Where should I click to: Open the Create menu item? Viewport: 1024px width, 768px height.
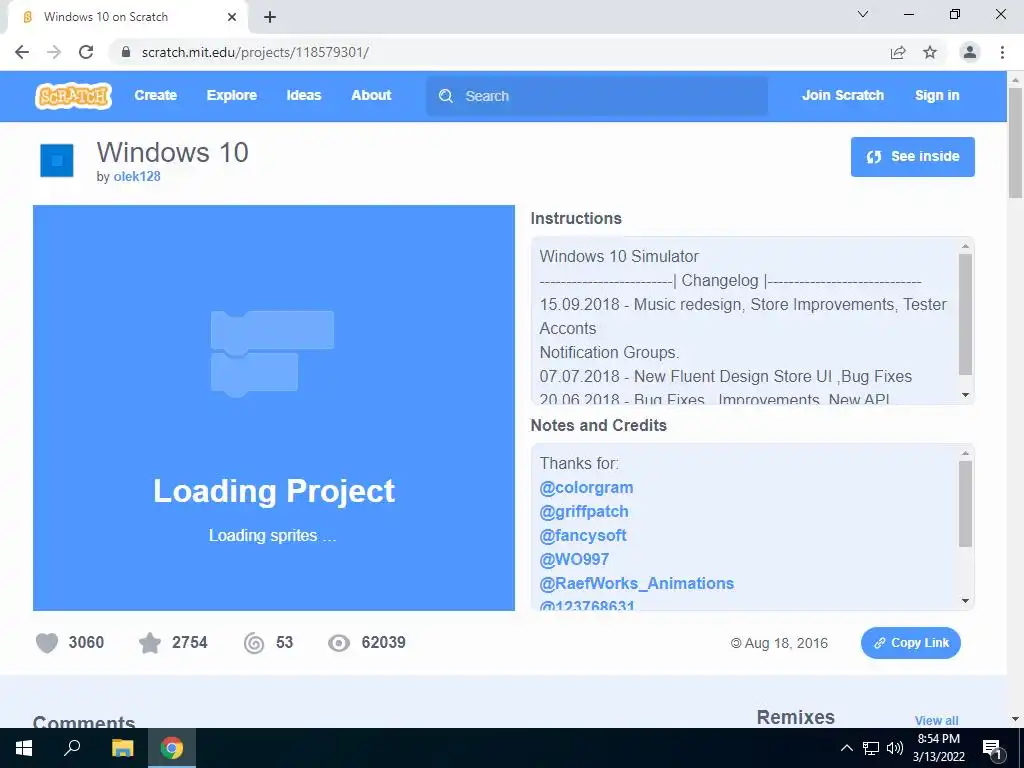coord(155,95)
